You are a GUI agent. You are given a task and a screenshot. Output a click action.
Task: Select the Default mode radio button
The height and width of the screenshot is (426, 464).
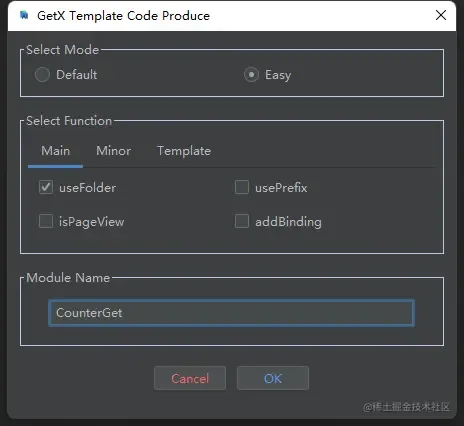click(42, 75)
